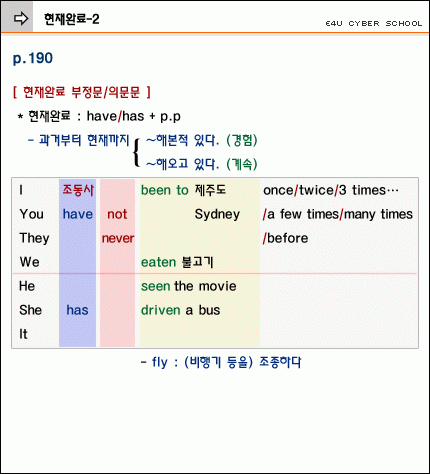Click the have/has + p.p formula line
The width and height of the screenshot is (430, 474).
point(99,116)
